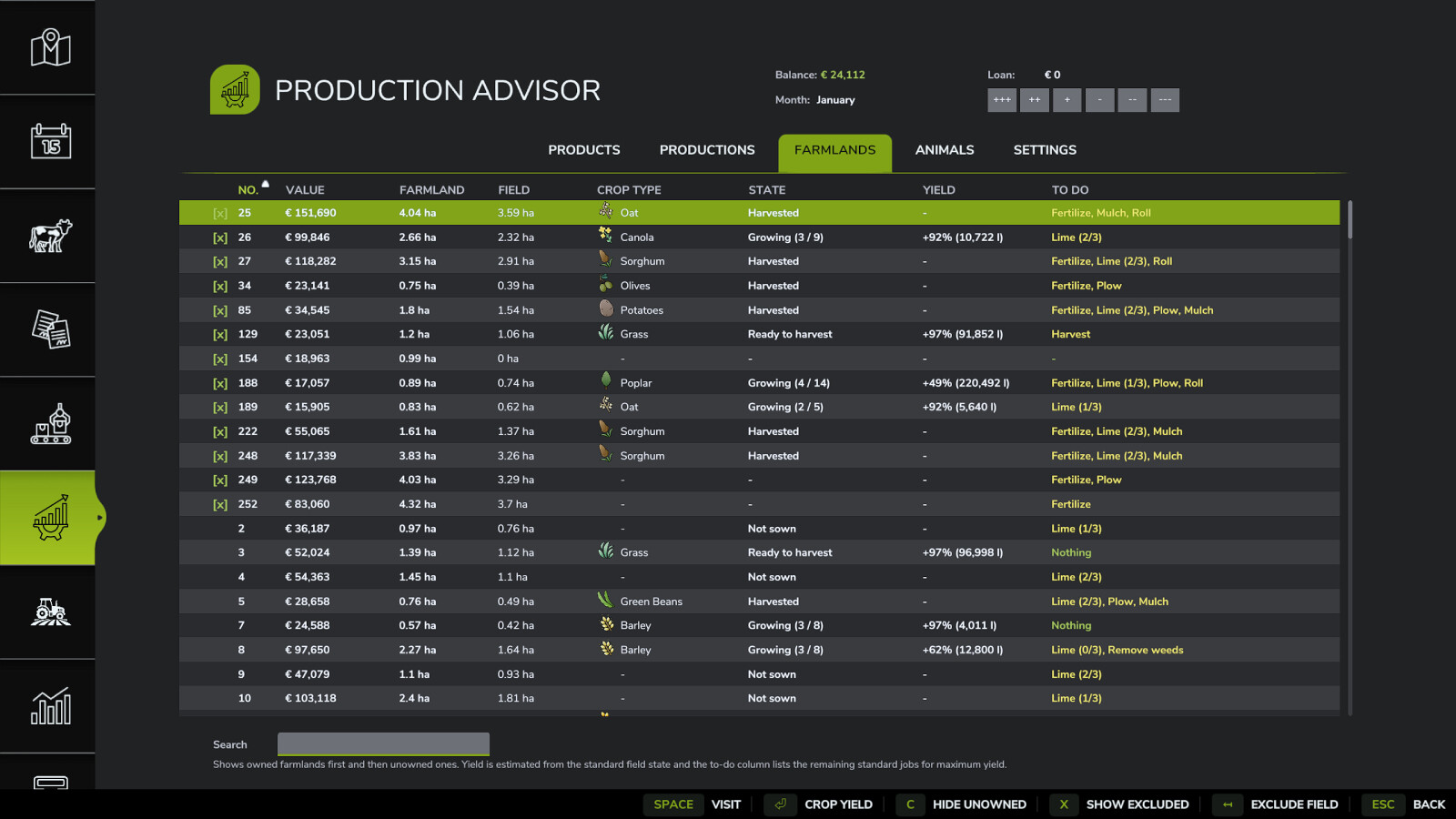
Task: Click the Poplar crop icon in row 188
Action: (606, 381)
